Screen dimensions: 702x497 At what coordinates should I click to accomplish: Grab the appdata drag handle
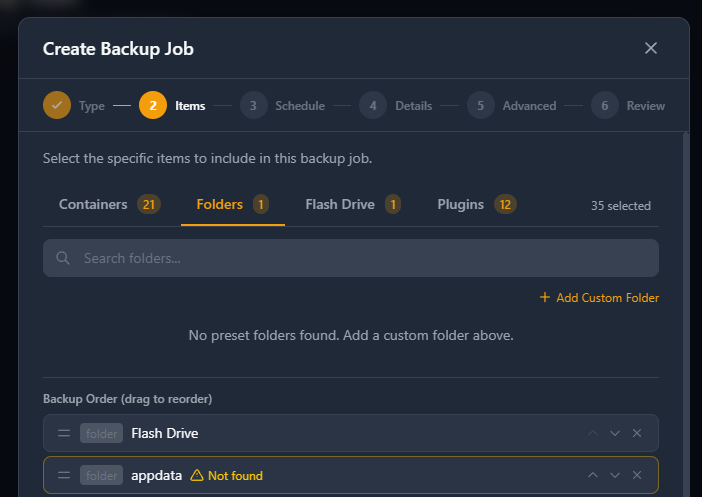tap(64, 475)
